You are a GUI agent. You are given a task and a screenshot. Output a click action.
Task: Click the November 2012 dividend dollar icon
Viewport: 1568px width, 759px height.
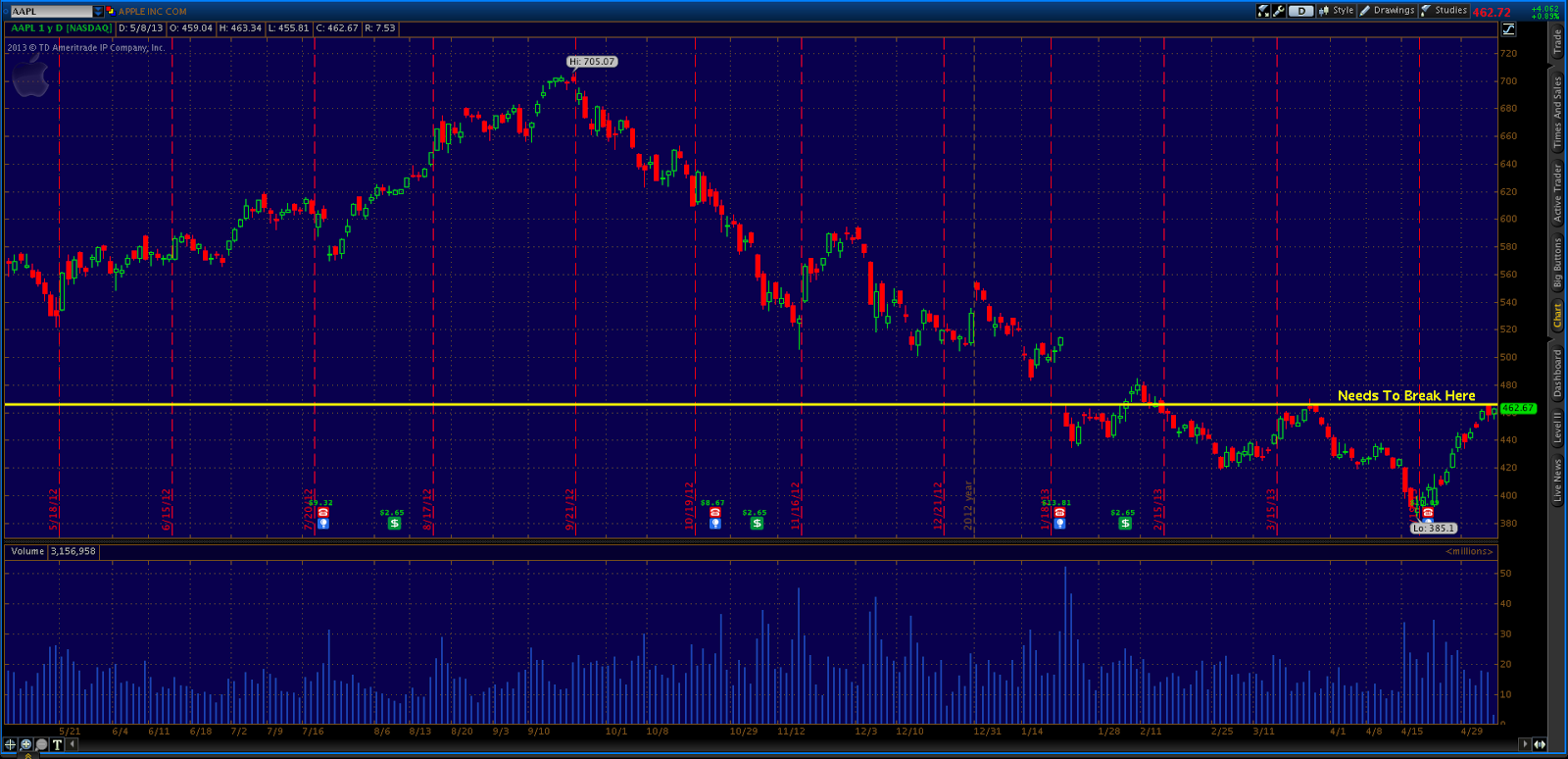point(757,524)
